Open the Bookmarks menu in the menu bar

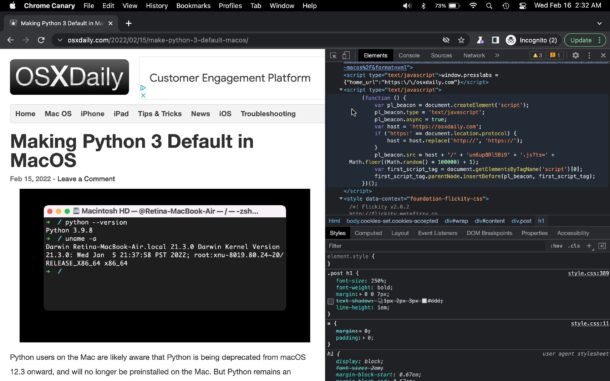click(193, 6)
